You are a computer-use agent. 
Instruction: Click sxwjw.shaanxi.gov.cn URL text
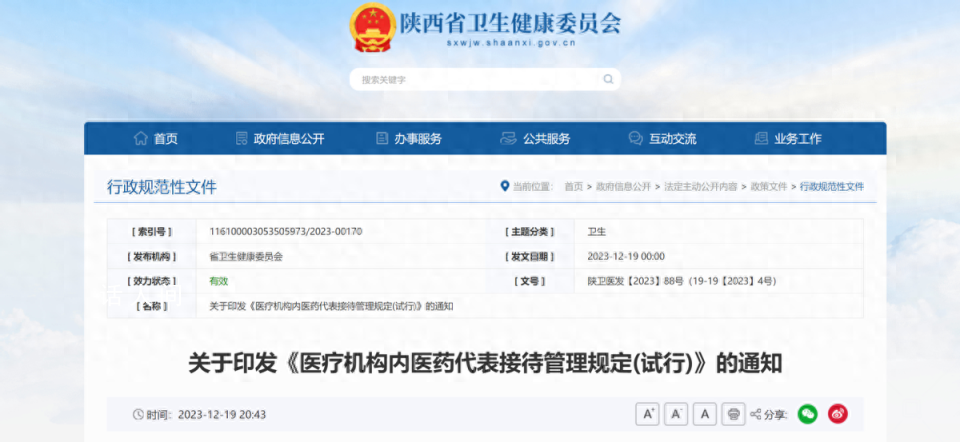coord(511,43)
